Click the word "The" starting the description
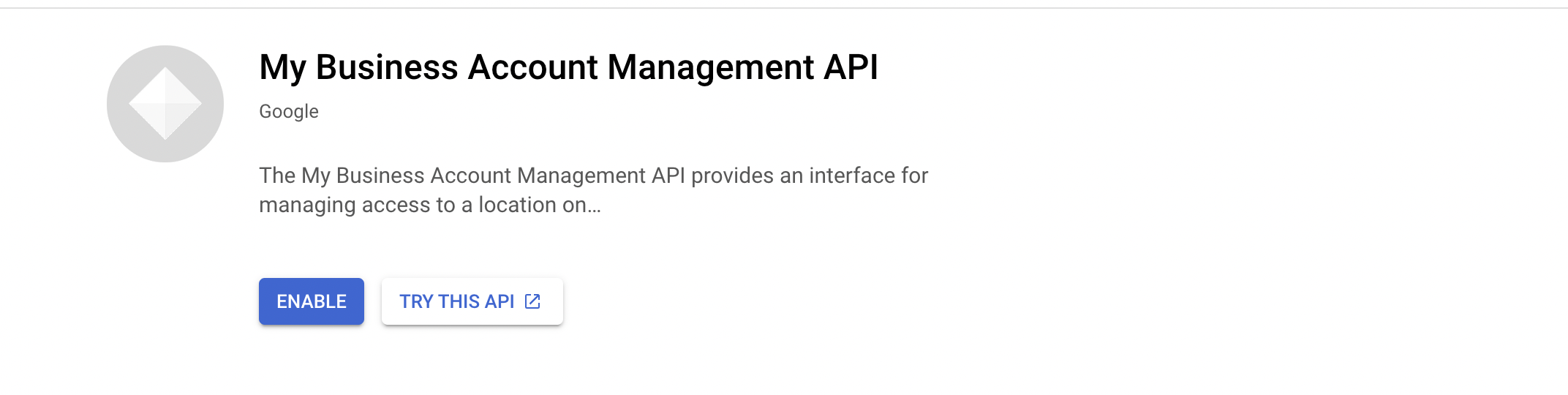Viewport: 1568px width, 395px height. (x=277, y=176)
